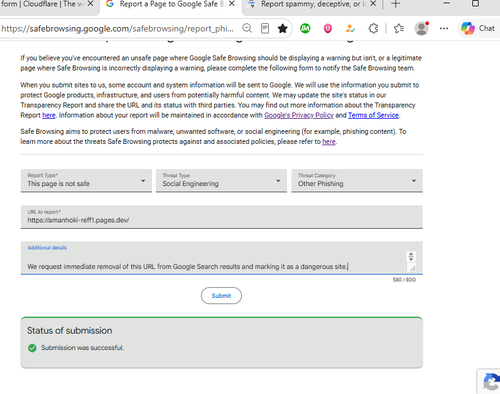Image resolution: width=500 pixels, height=394 pixels.
Task: Select the 'Status of submission' heading
Action: [70, 331]
